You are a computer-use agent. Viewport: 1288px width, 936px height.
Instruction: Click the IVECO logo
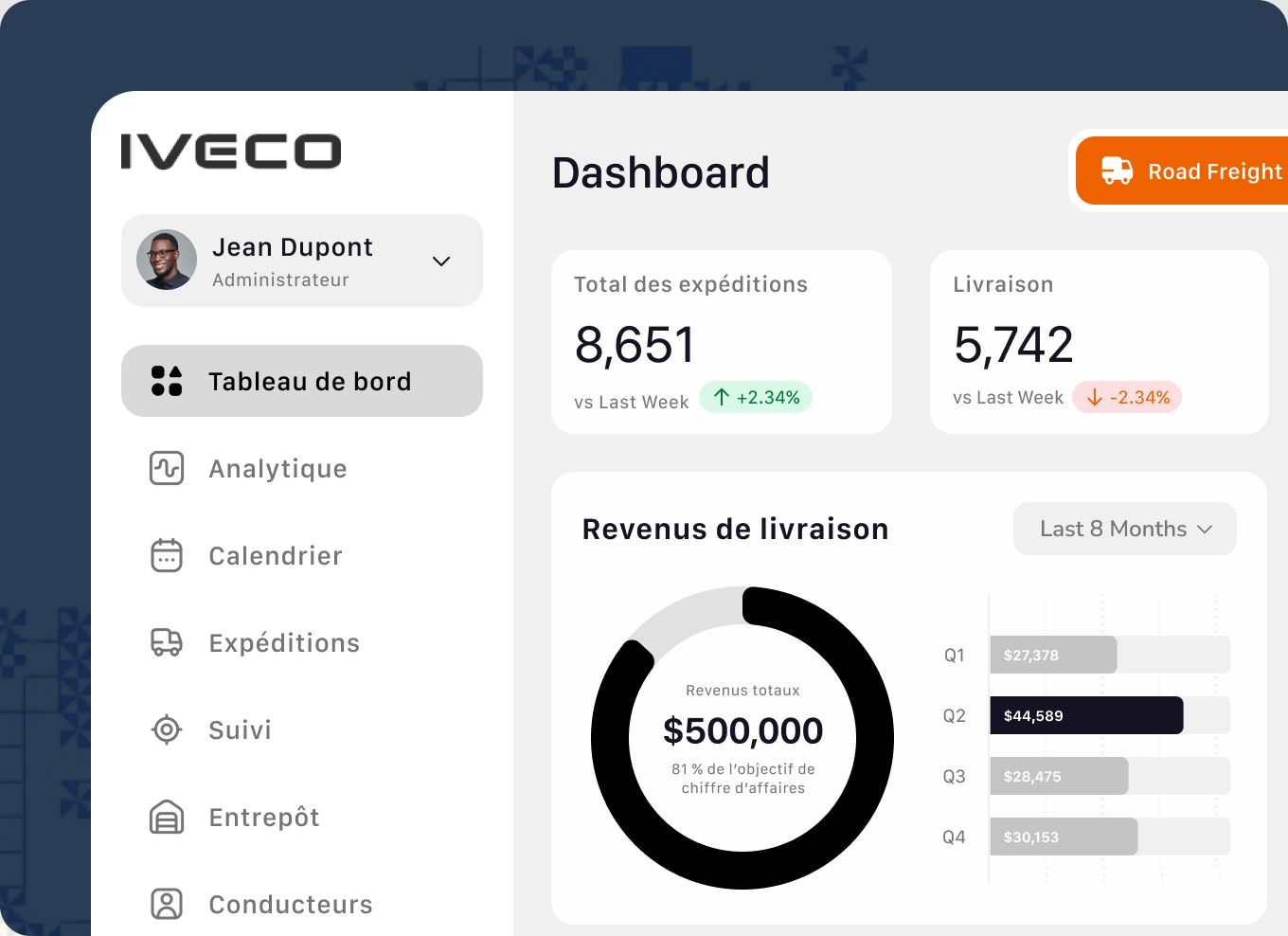[231, 152]
